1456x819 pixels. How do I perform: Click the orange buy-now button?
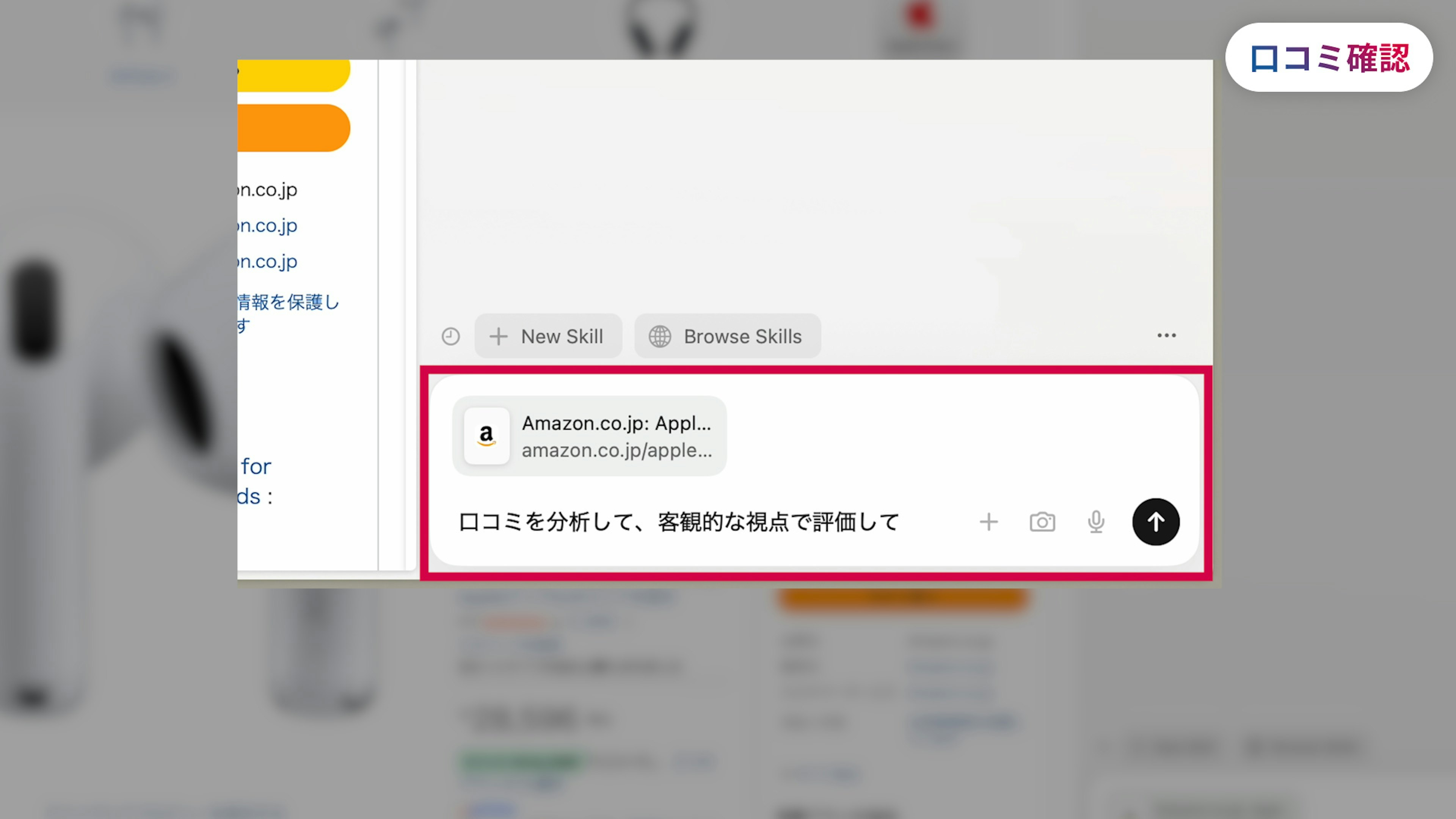[x=293, y=128]
